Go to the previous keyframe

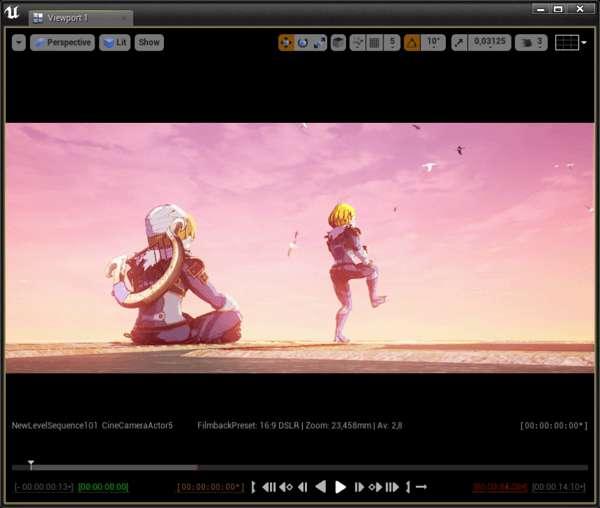[x=286, y=487]
